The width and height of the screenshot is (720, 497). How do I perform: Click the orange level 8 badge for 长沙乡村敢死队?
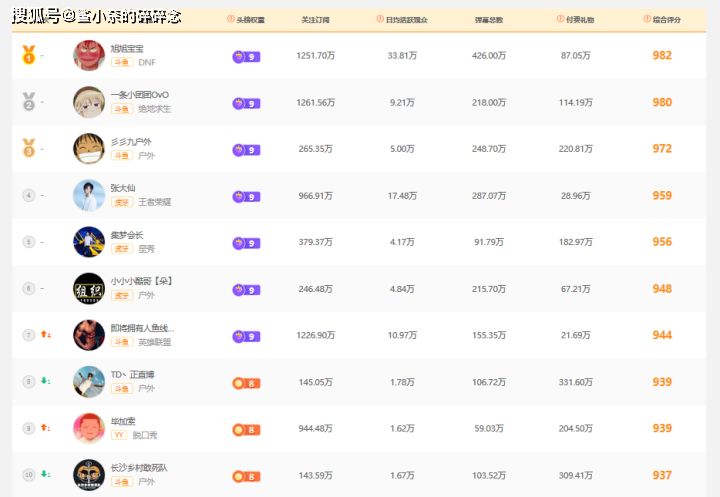coord(246,476)
